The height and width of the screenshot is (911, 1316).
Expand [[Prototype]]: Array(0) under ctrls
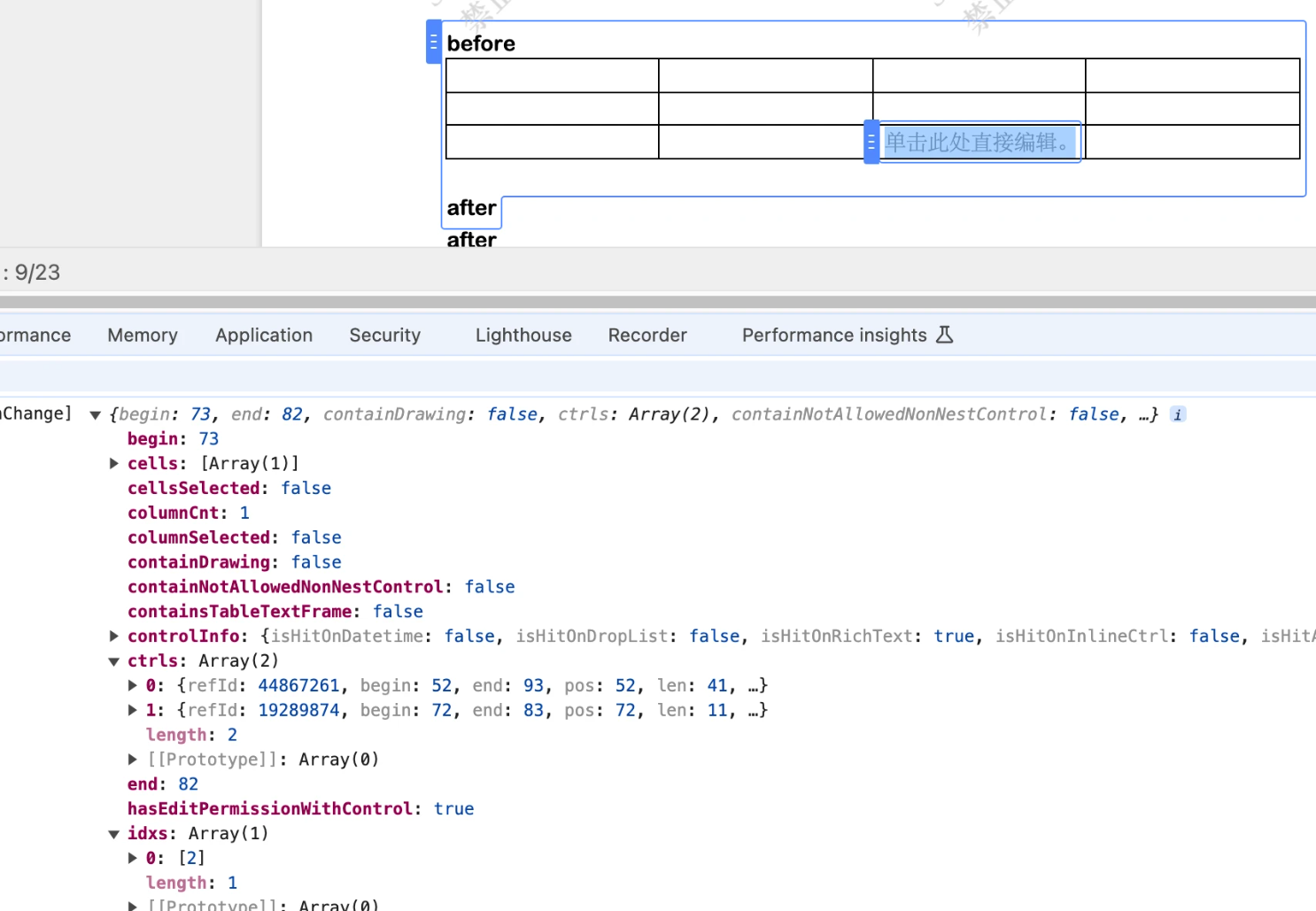133,759
